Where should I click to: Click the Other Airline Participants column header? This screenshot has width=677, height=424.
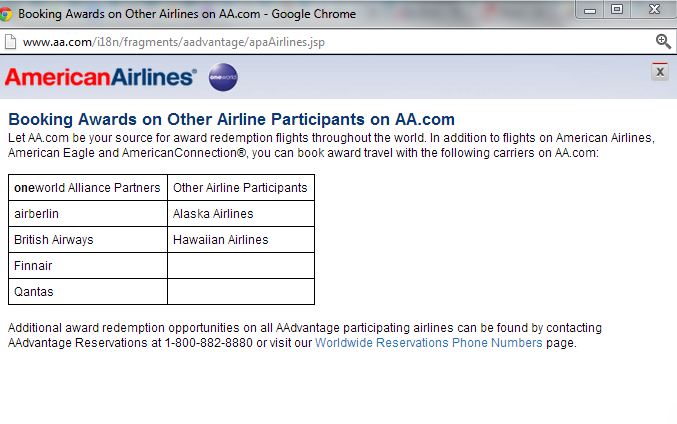click(x=241, y=188)
